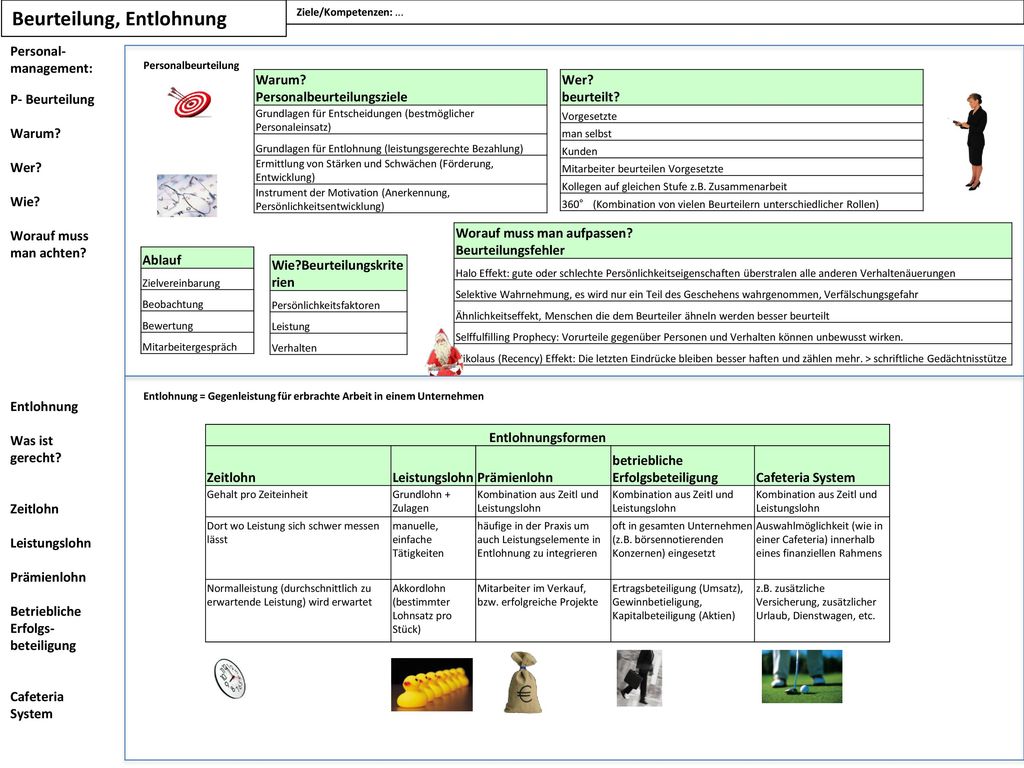Click the 'Cafeteria System' column header
This screenshot has height=768, width=1024.
pyautogui.click(x=822, y=466)
